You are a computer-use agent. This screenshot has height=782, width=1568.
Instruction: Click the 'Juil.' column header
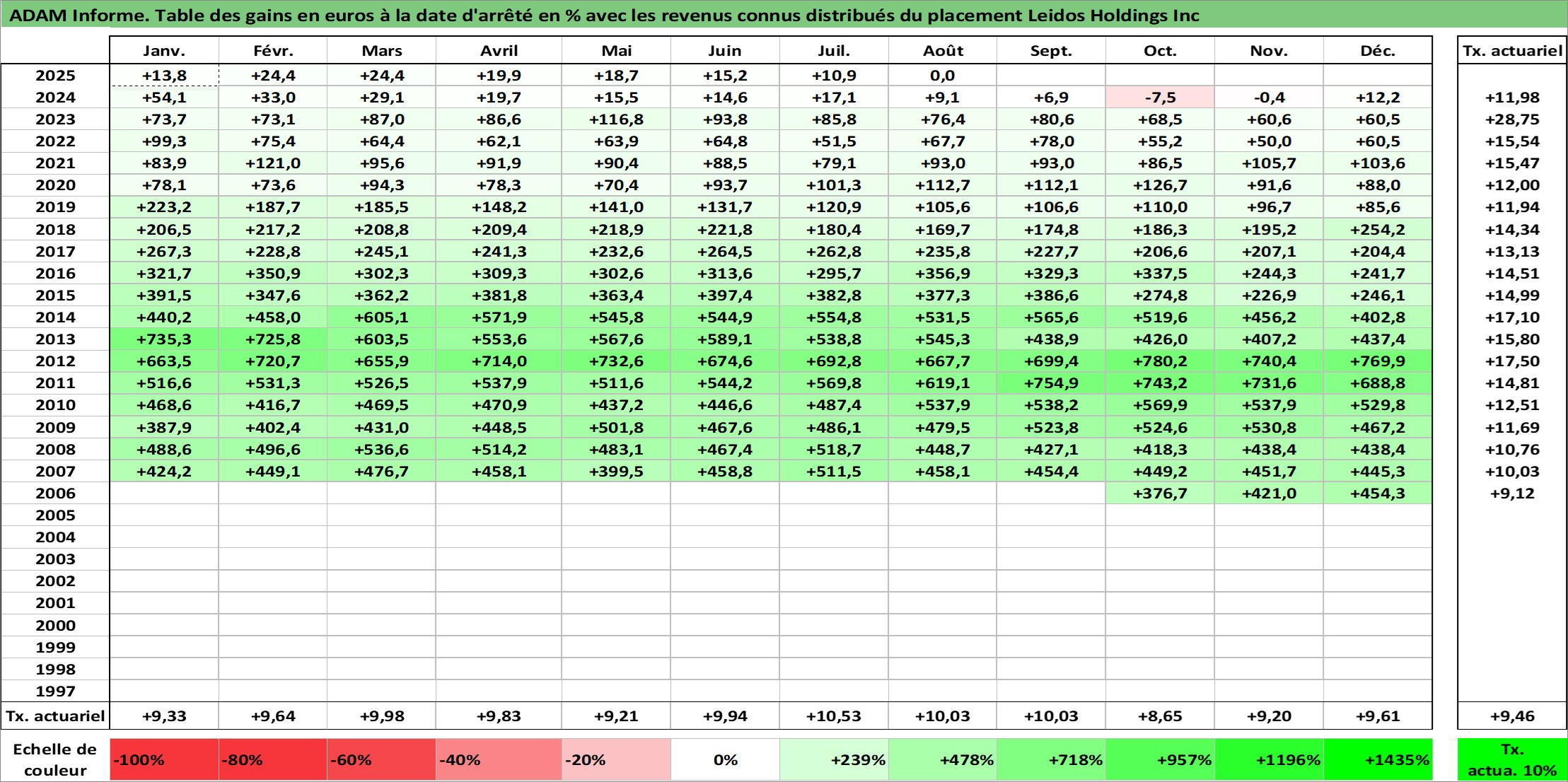point(834,51)
